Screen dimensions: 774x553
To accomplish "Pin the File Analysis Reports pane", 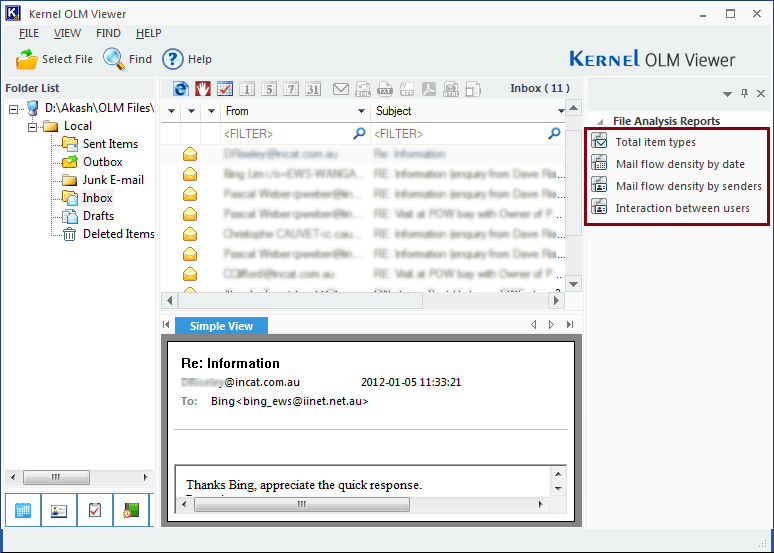I will click(x=744, y=93).
